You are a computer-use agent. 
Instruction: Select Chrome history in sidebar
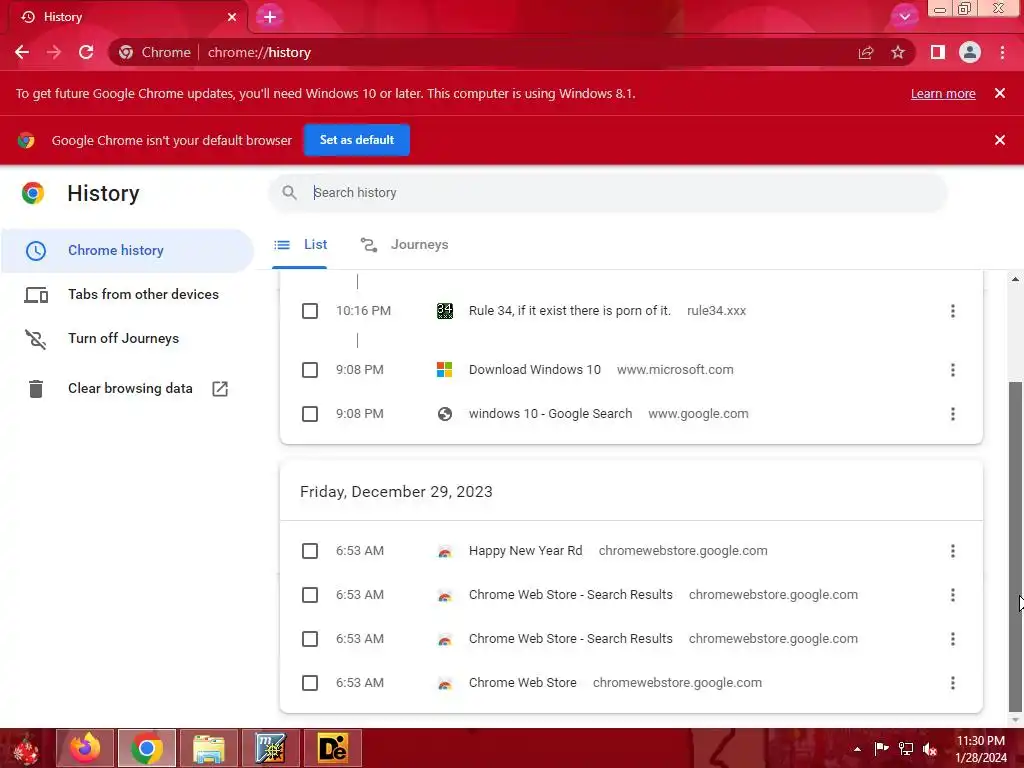click(x=127, y=251)
